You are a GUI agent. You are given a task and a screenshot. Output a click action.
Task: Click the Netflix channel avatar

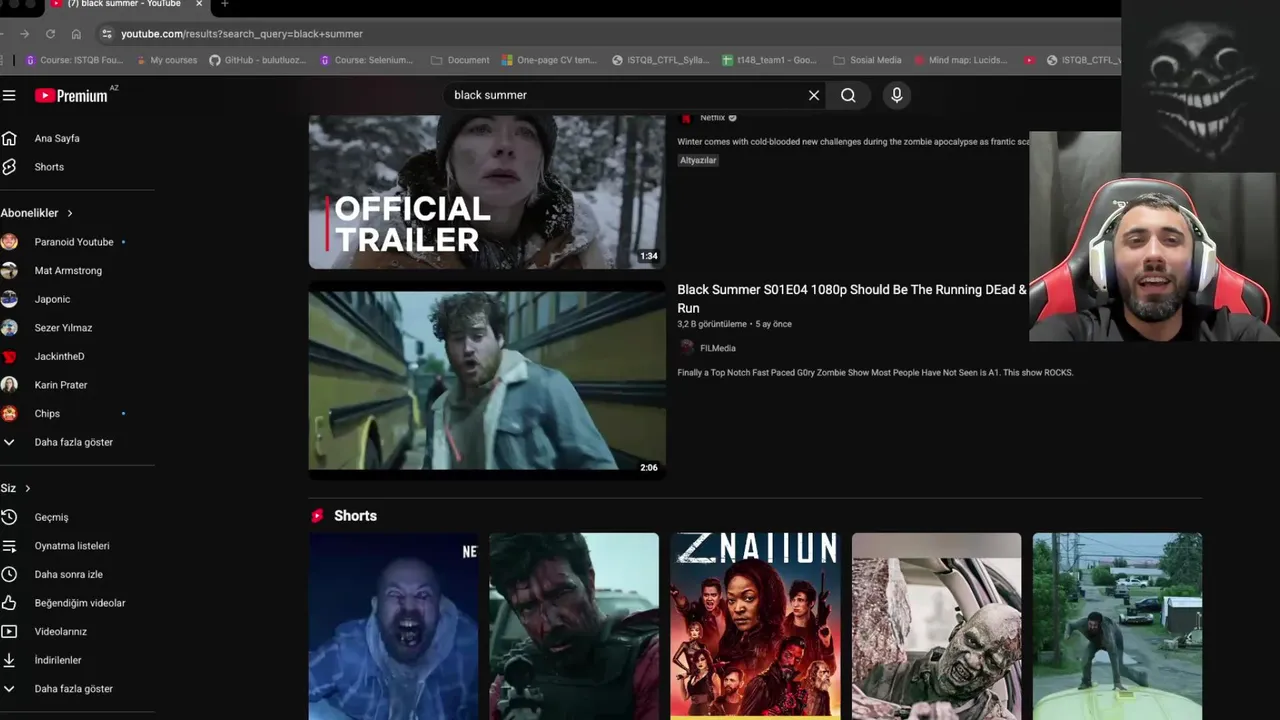[x=686, y=118]
